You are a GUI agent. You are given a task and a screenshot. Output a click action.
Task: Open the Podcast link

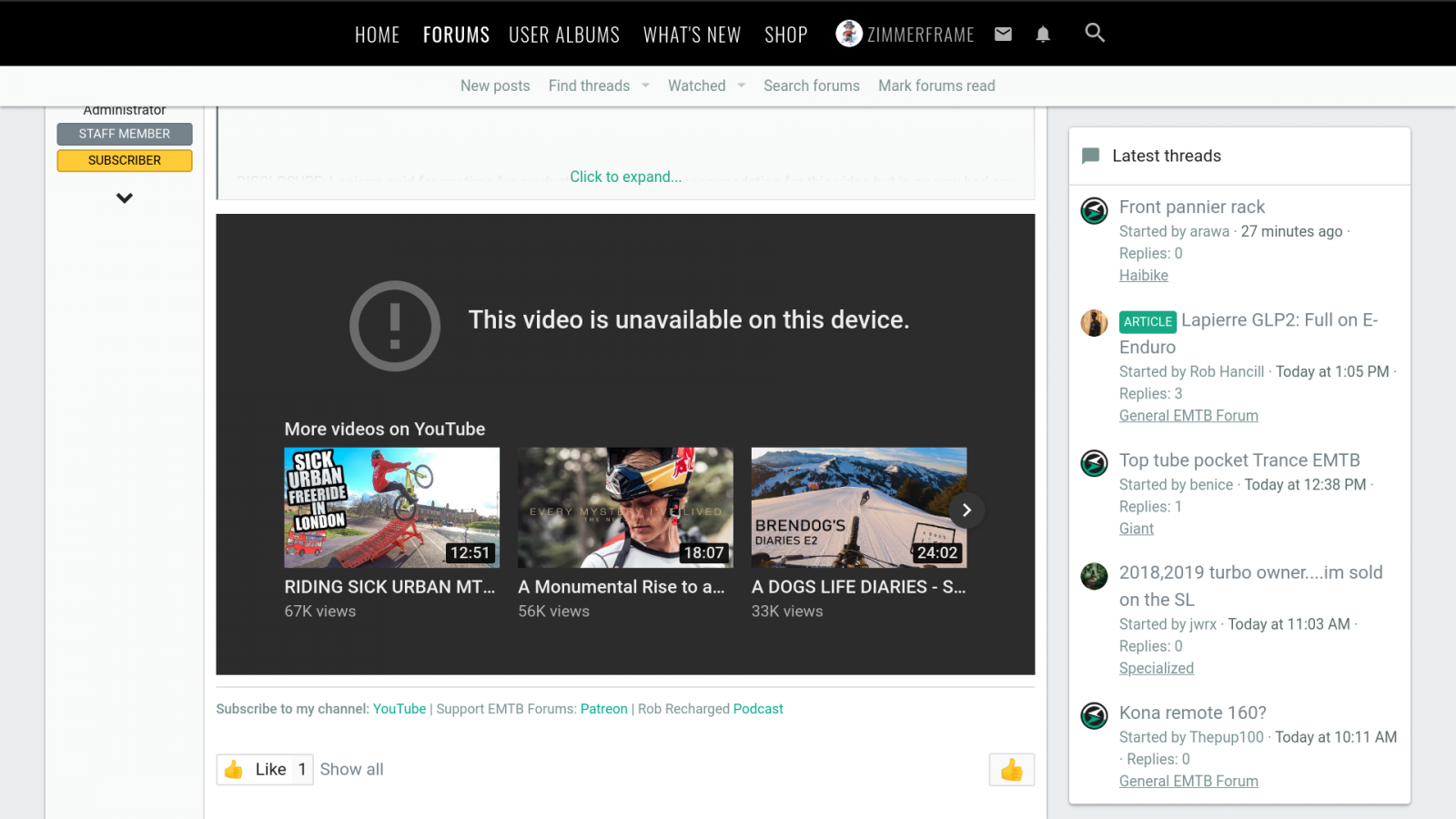coord(758,709)
